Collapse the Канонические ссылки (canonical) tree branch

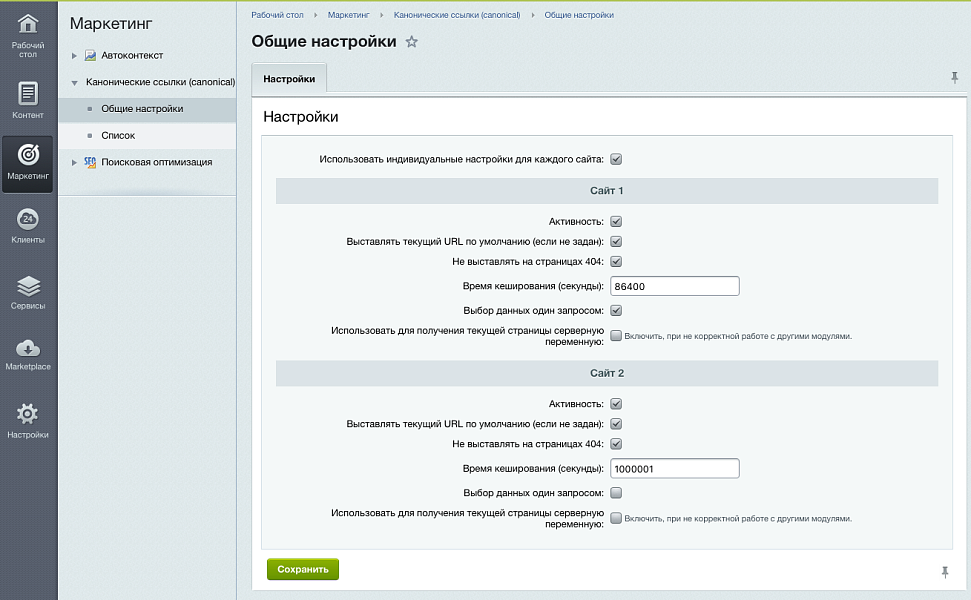72,80
